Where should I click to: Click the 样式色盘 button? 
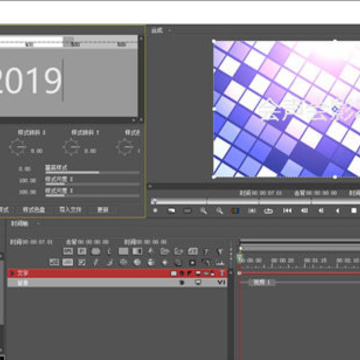[x=34, y=210]
